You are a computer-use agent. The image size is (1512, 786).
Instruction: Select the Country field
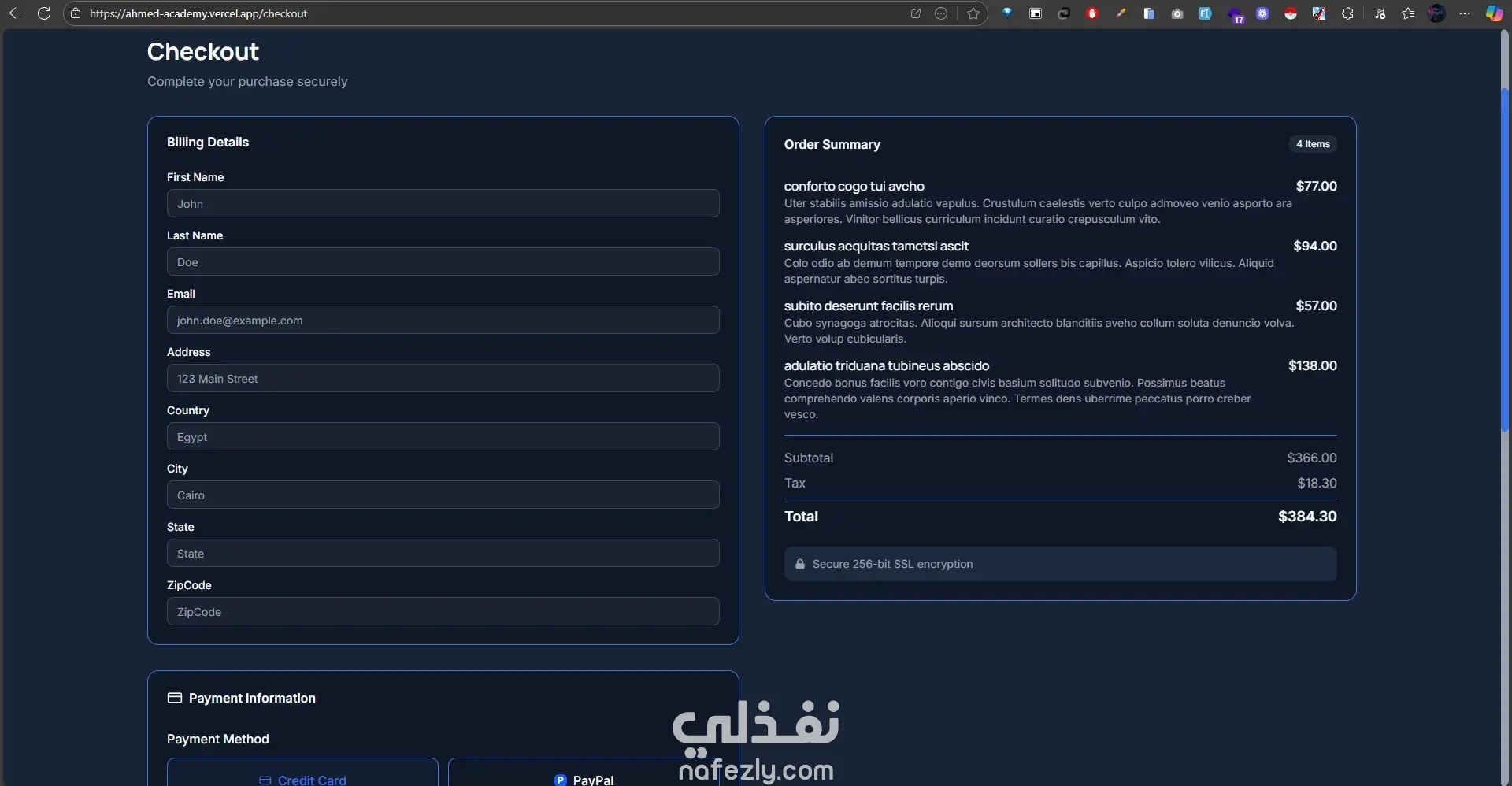click(443, 436)
